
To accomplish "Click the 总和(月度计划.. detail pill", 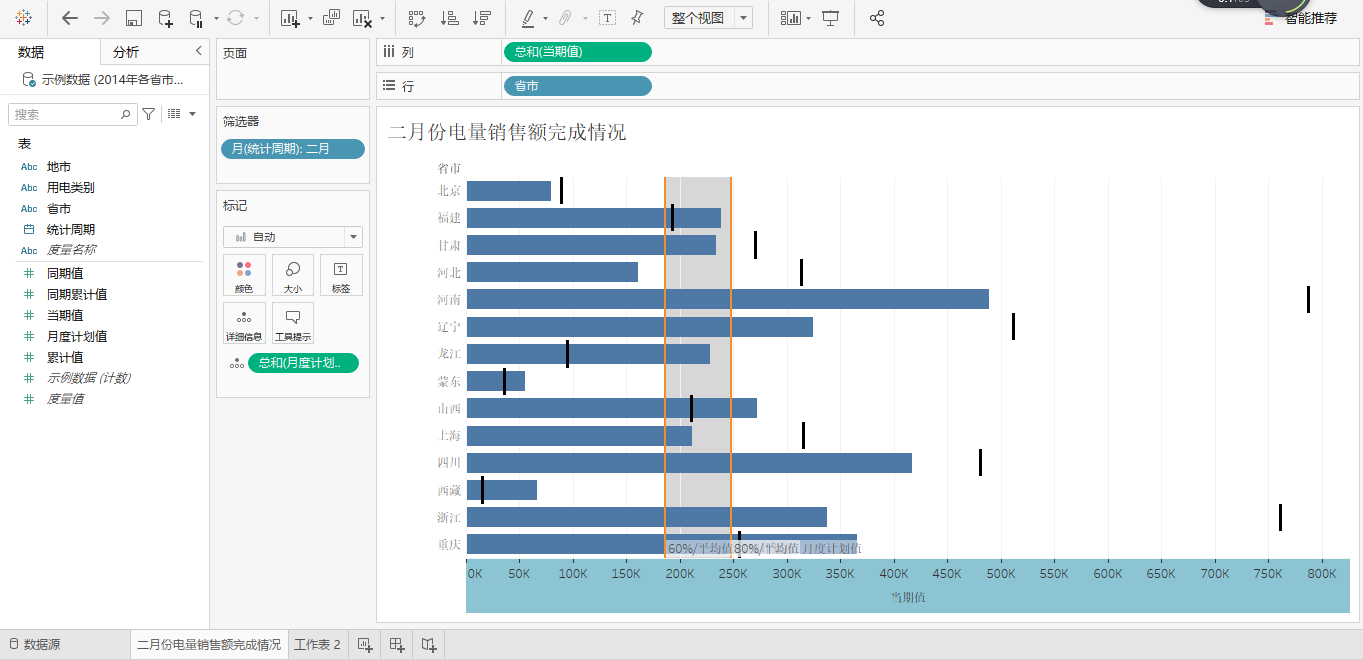I will pos(303,363).
